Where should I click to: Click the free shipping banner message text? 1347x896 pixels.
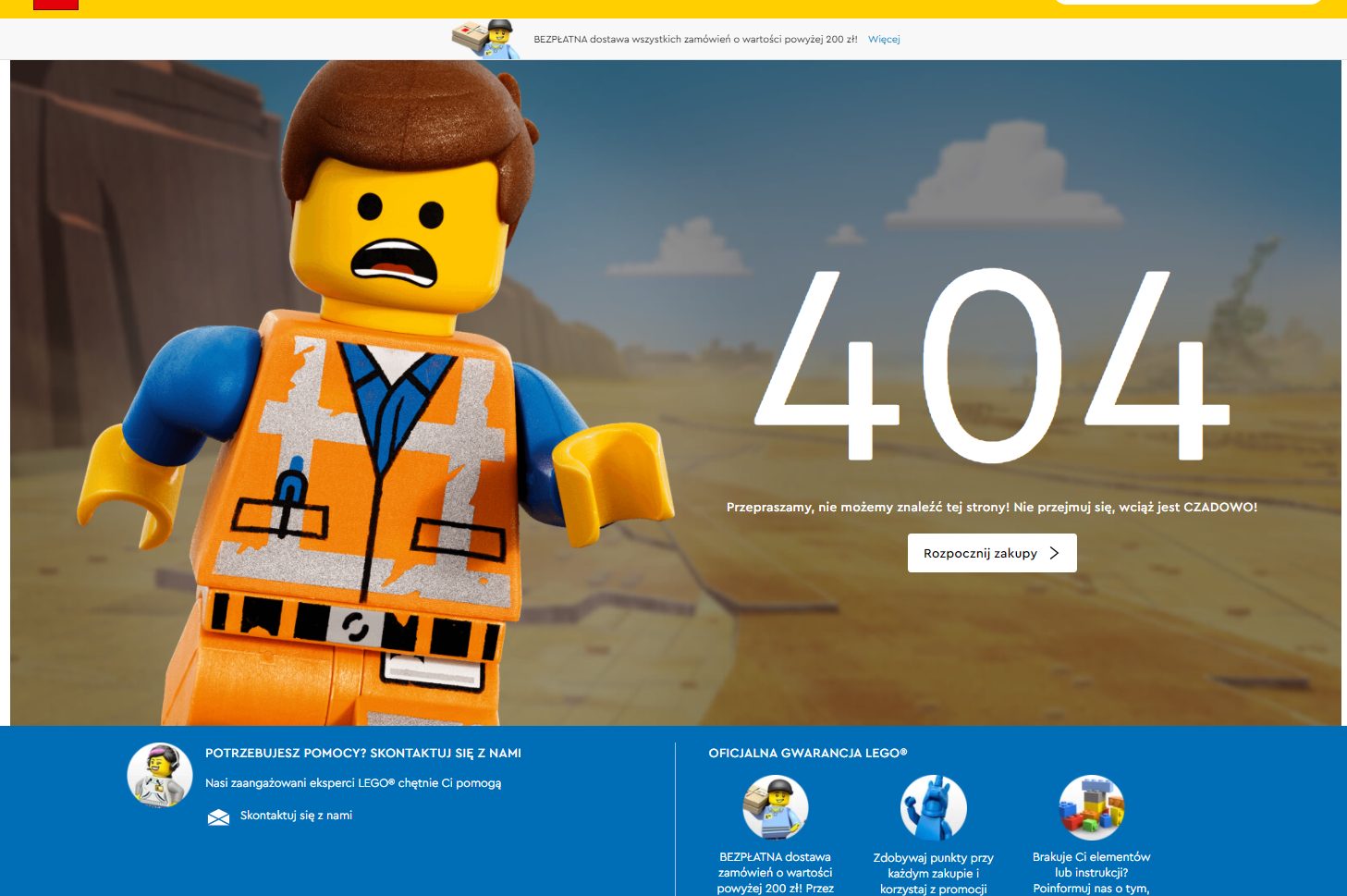(x=695, y=39)
